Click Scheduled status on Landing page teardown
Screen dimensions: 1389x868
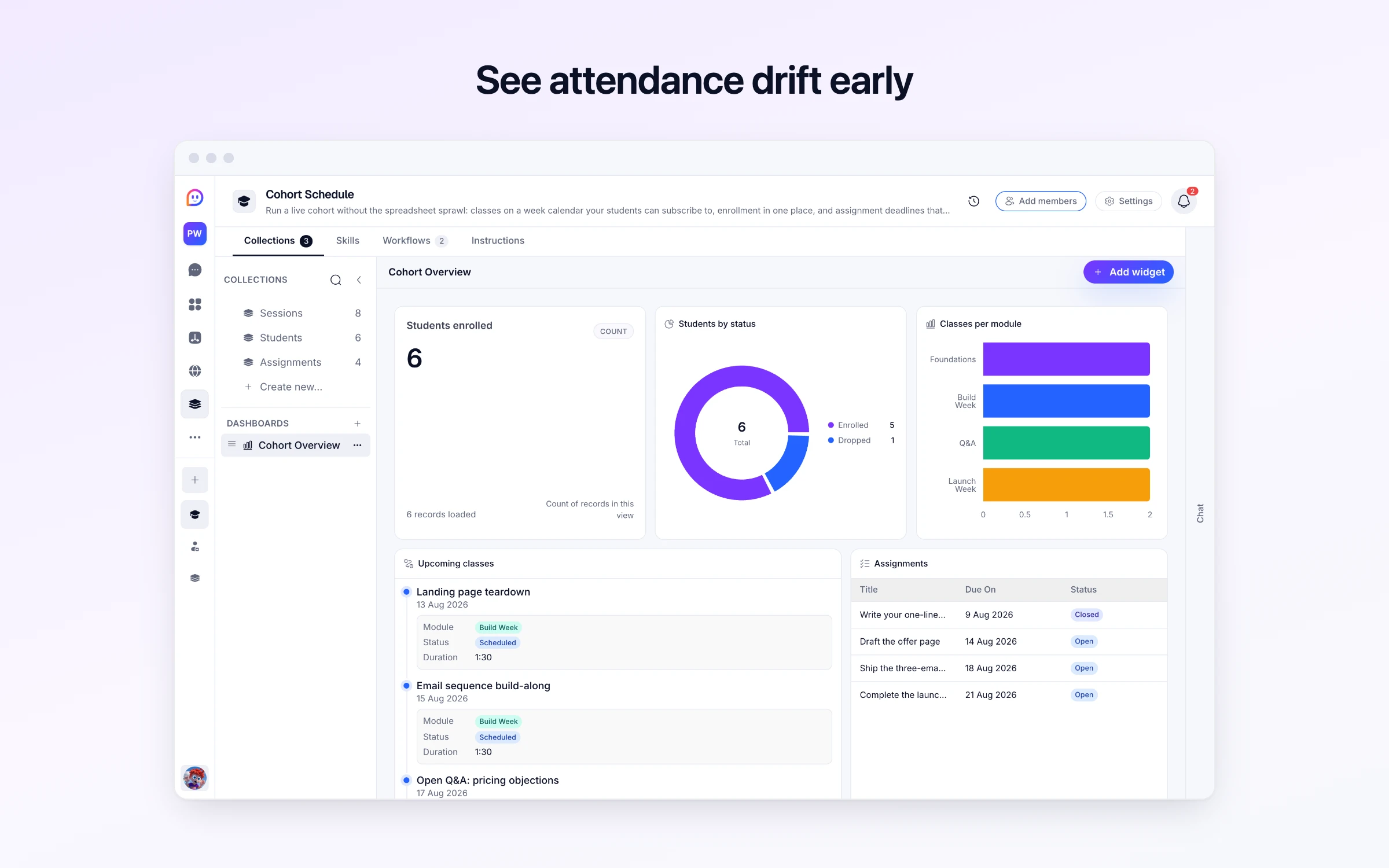click(498, 642)
